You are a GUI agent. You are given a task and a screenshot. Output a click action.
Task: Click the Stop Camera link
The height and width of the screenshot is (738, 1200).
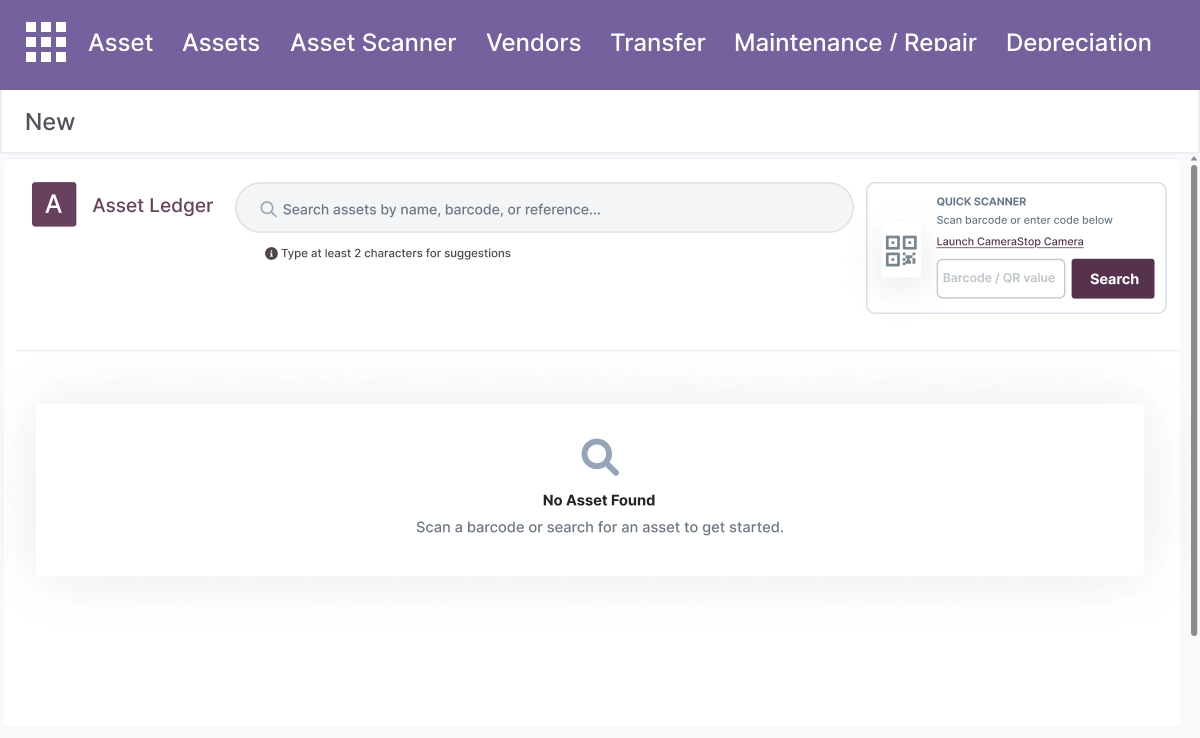[1049, 242]
